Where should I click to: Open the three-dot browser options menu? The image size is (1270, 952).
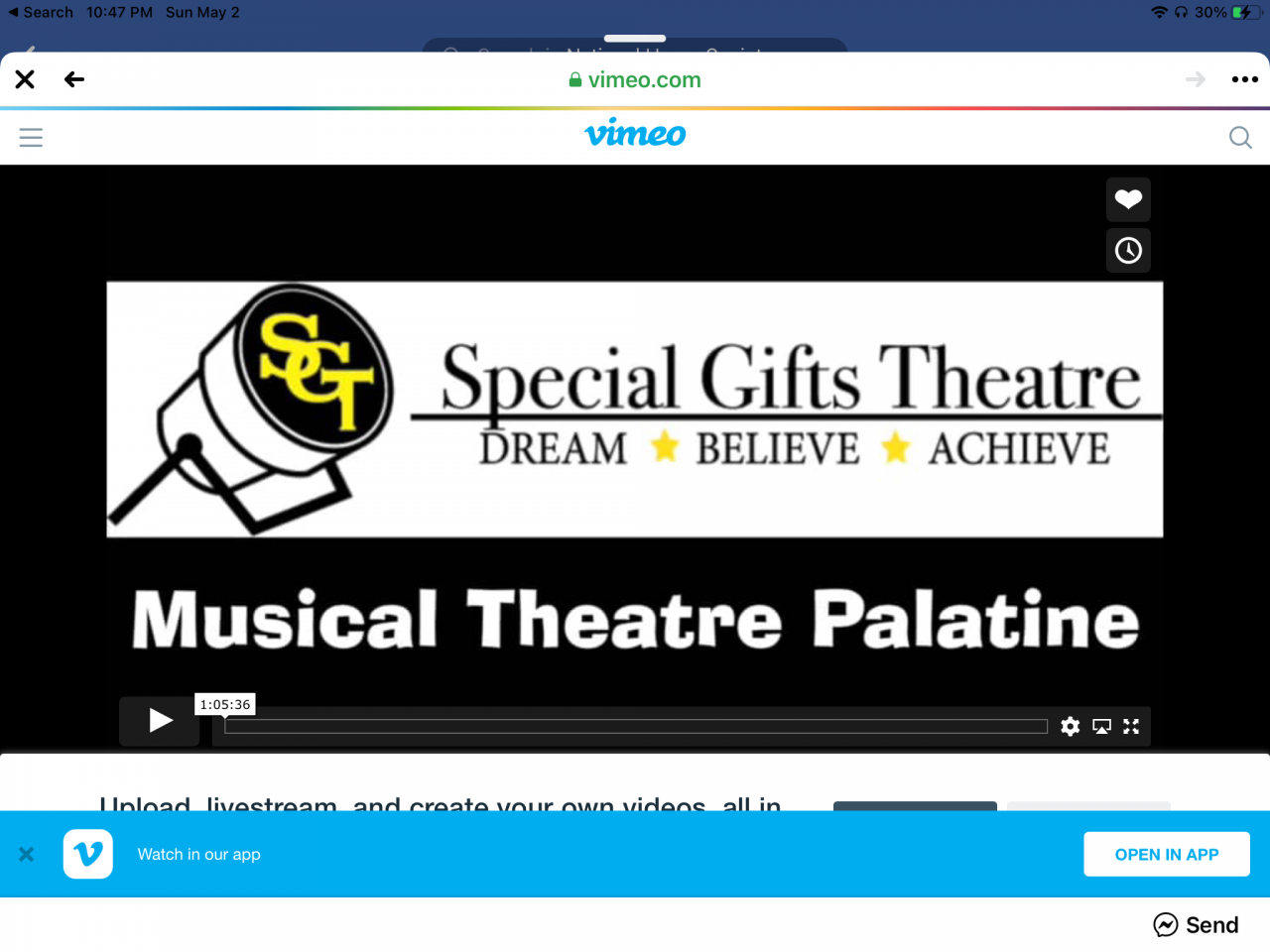(x=1244, y=79)
